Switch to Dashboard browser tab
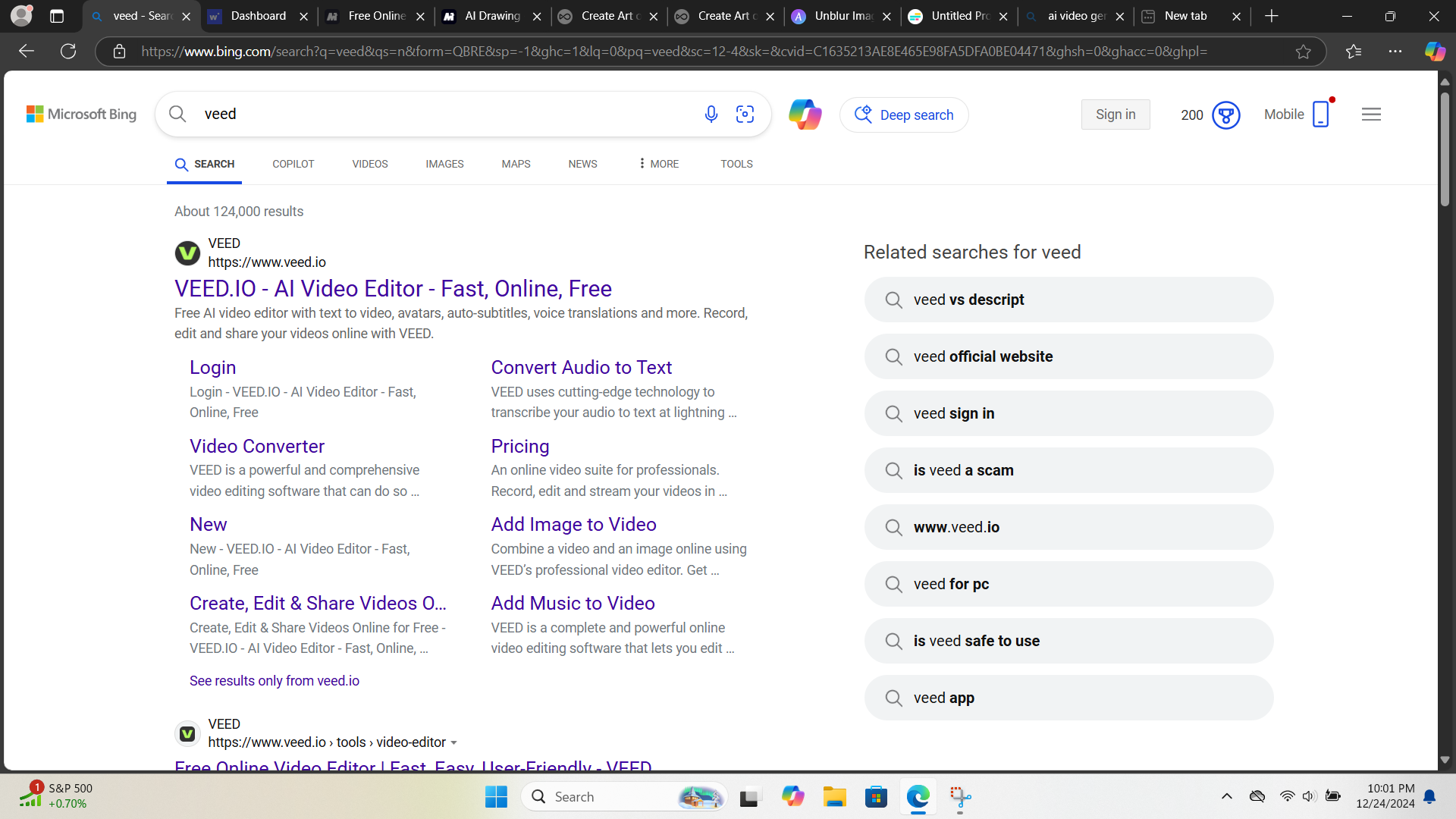Viewport: 1456px width, 819px height. (x=258, y=16)
